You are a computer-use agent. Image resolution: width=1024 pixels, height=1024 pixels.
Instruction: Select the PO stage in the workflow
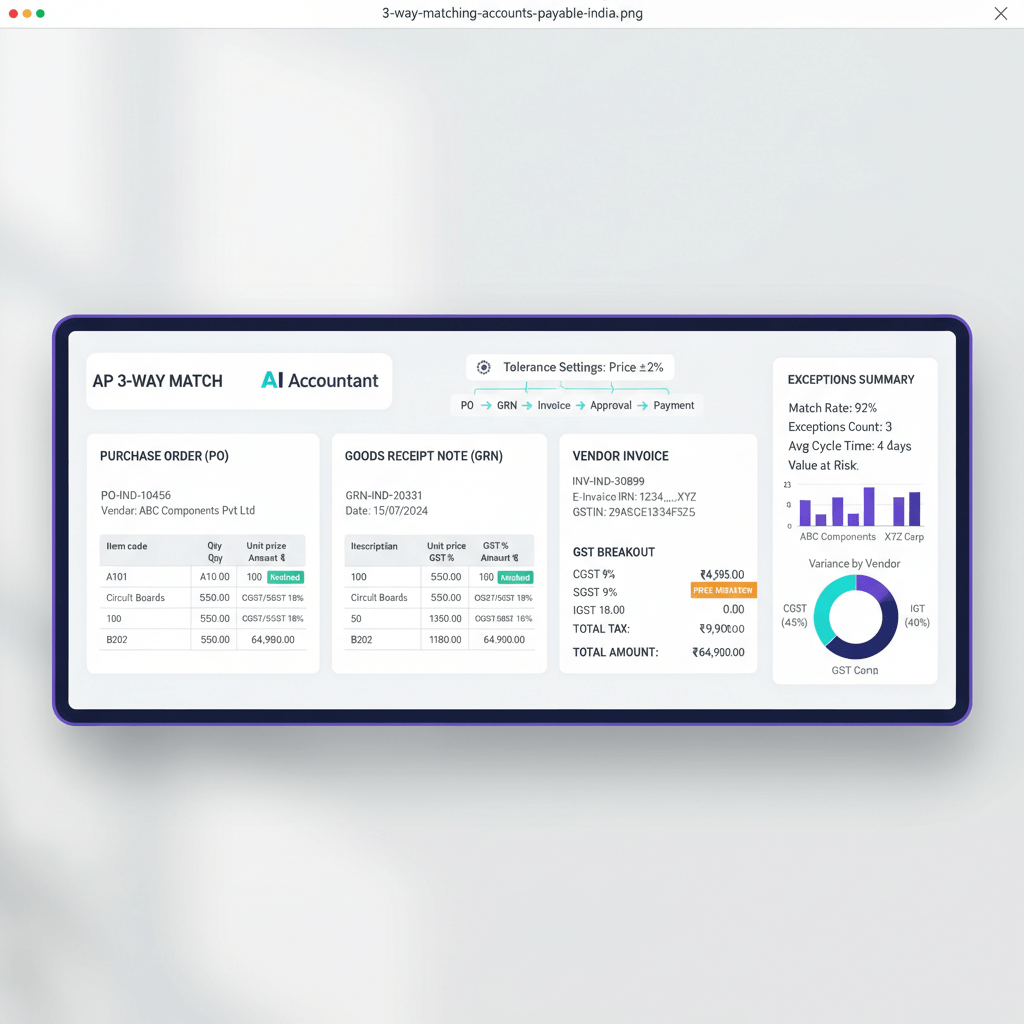point(466,406)
